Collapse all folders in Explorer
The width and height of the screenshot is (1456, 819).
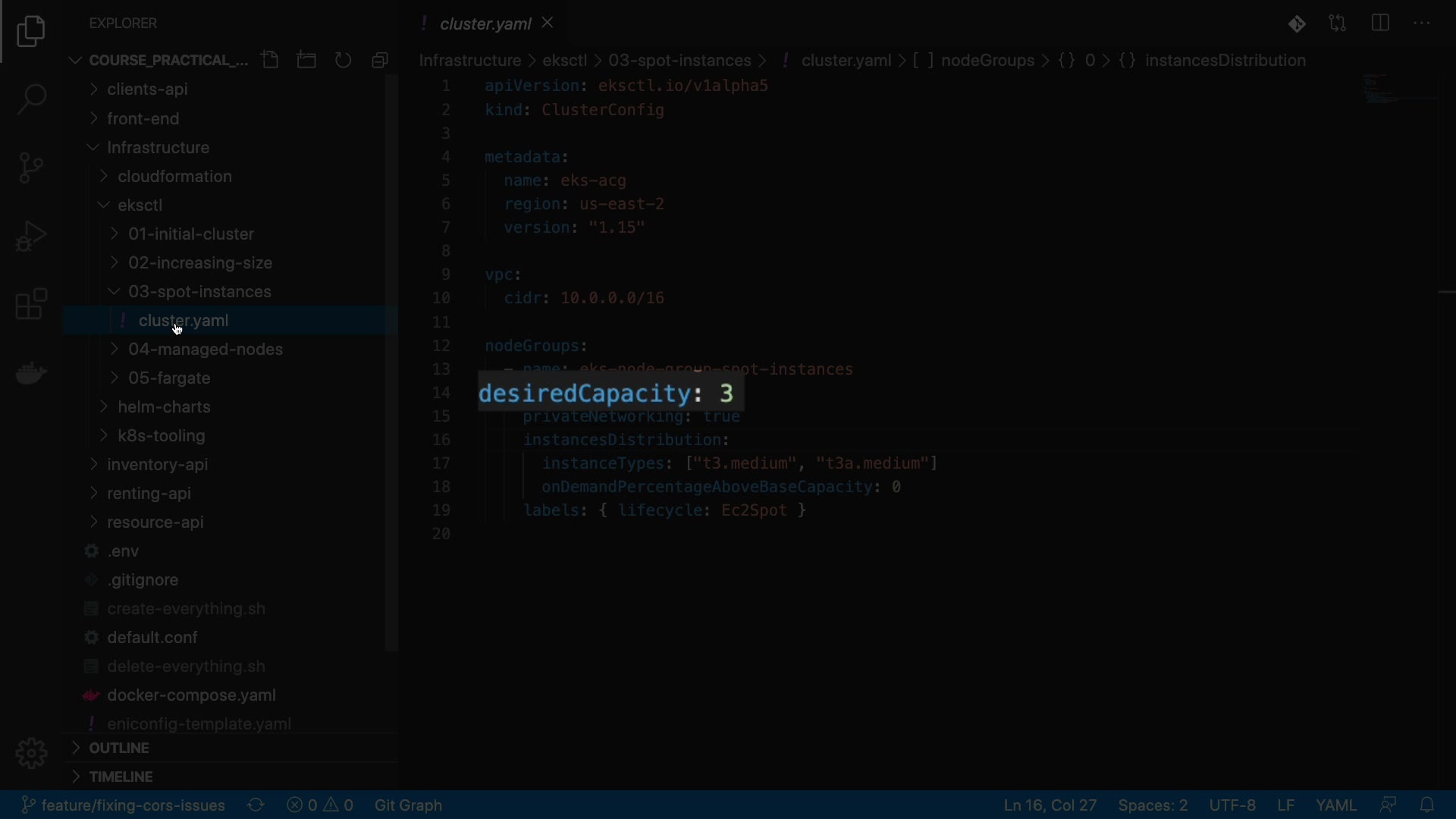tap(380, 60)
